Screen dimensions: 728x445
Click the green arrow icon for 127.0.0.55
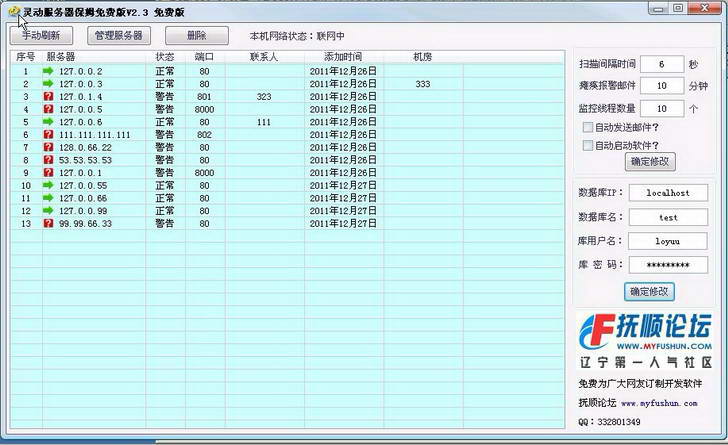pos(48,185)
